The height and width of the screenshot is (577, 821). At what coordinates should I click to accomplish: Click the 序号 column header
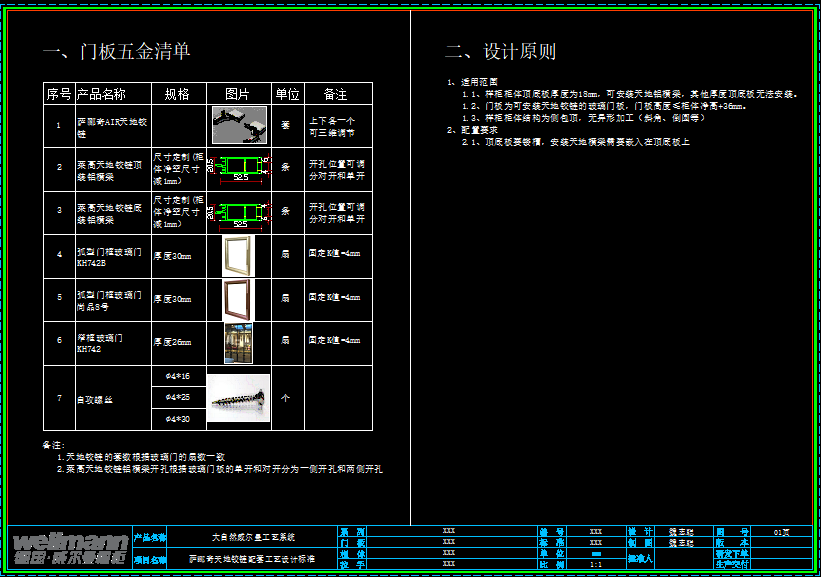(58, 94)
